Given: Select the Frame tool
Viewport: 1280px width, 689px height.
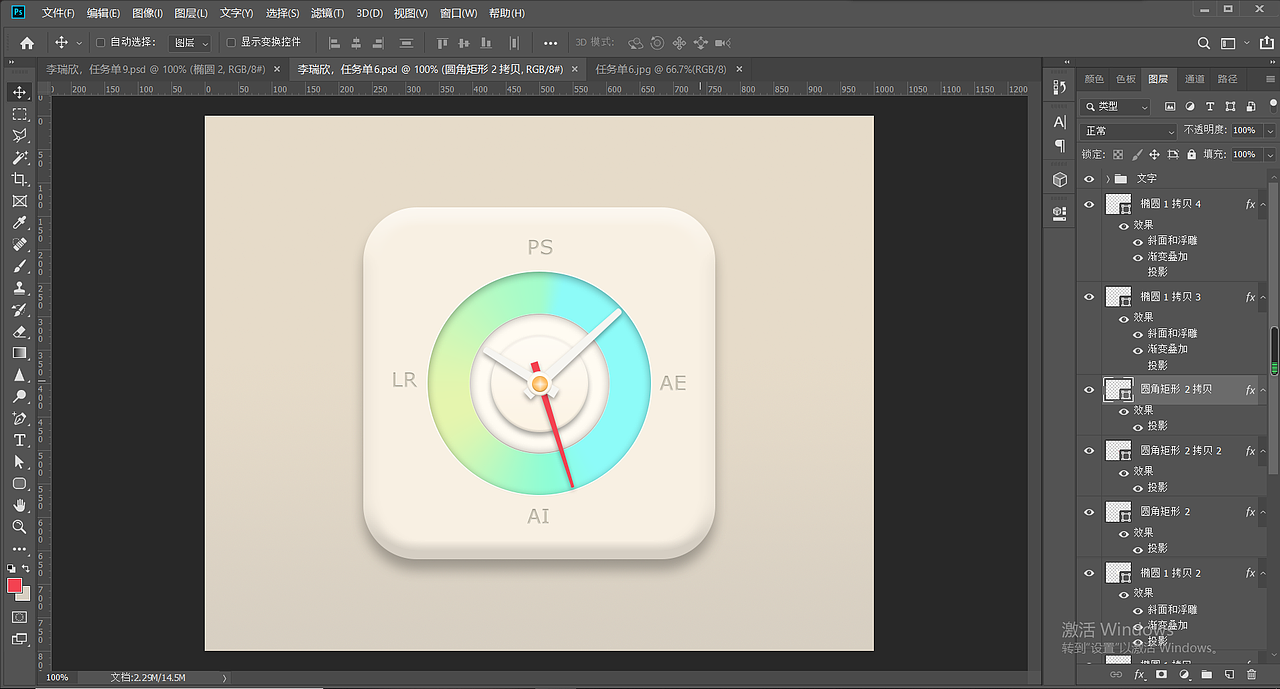Looking at the screenshot, I should coord(19,201).
